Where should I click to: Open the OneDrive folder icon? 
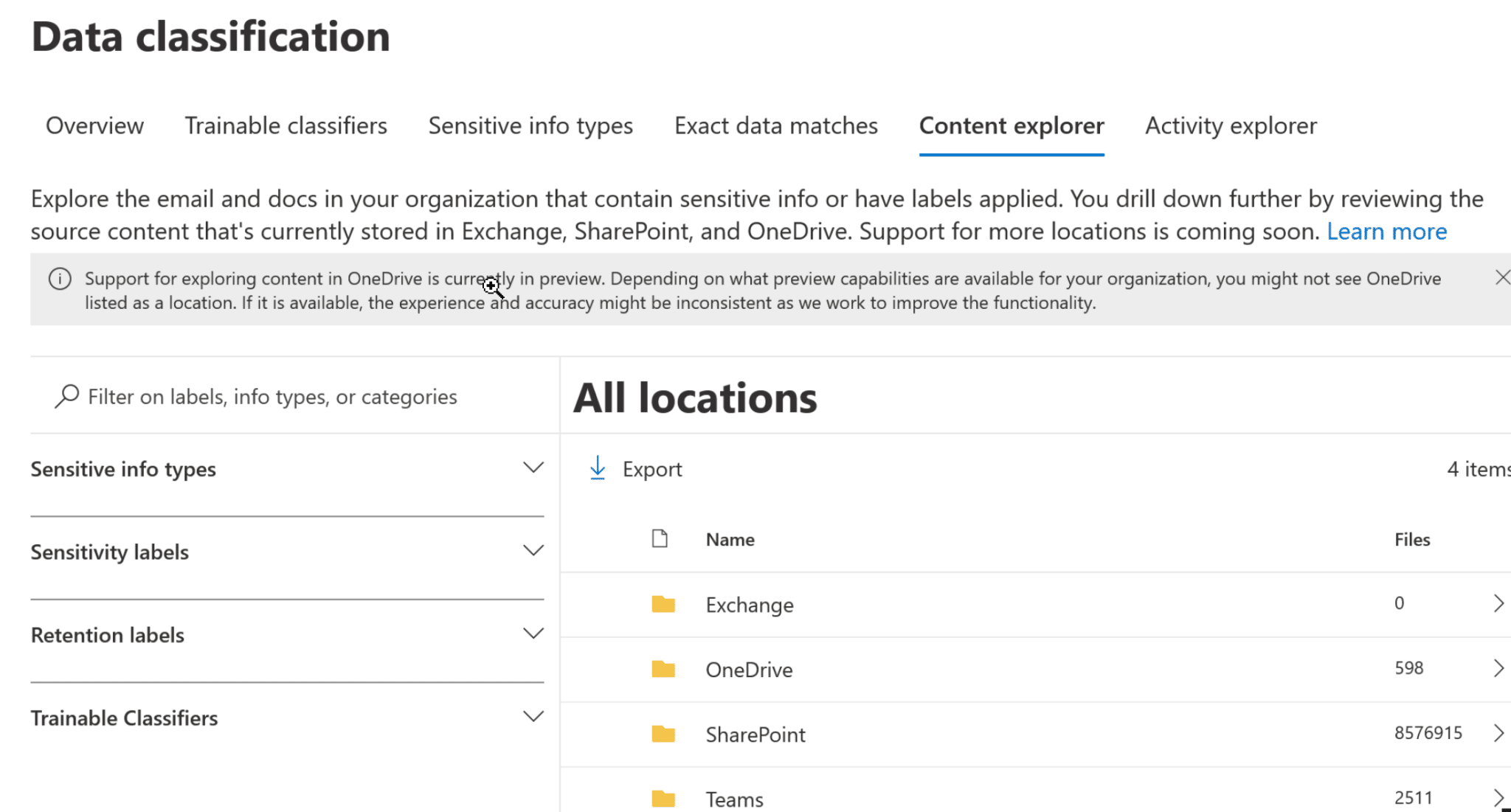point(663,669)
